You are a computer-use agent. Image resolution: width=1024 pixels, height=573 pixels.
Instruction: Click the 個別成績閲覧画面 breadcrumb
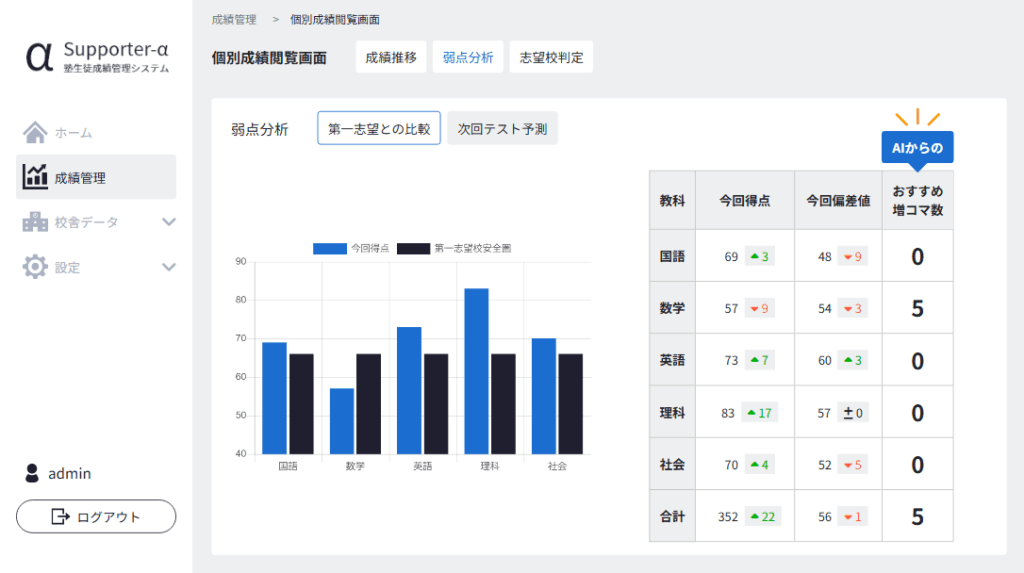[x=334, y=20]
